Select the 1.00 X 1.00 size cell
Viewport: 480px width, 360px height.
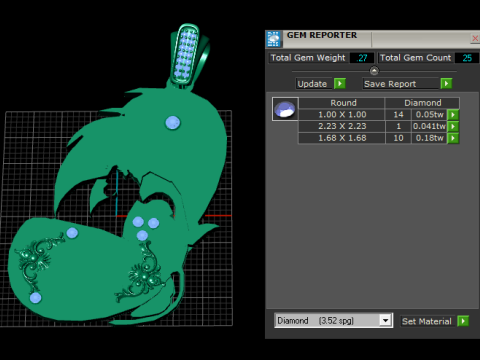point(342,115)
